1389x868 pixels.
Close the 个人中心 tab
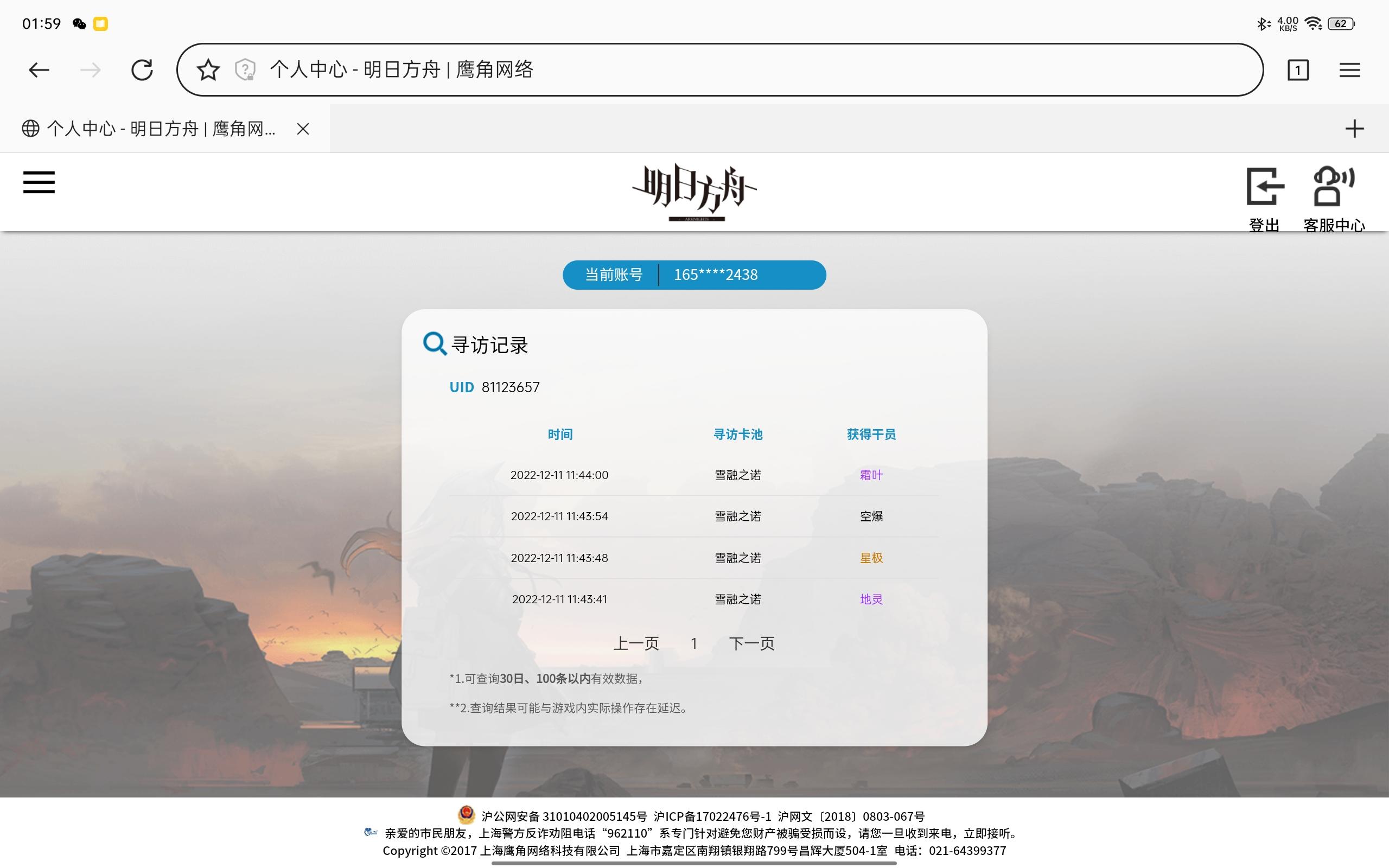tap(303, 129)
